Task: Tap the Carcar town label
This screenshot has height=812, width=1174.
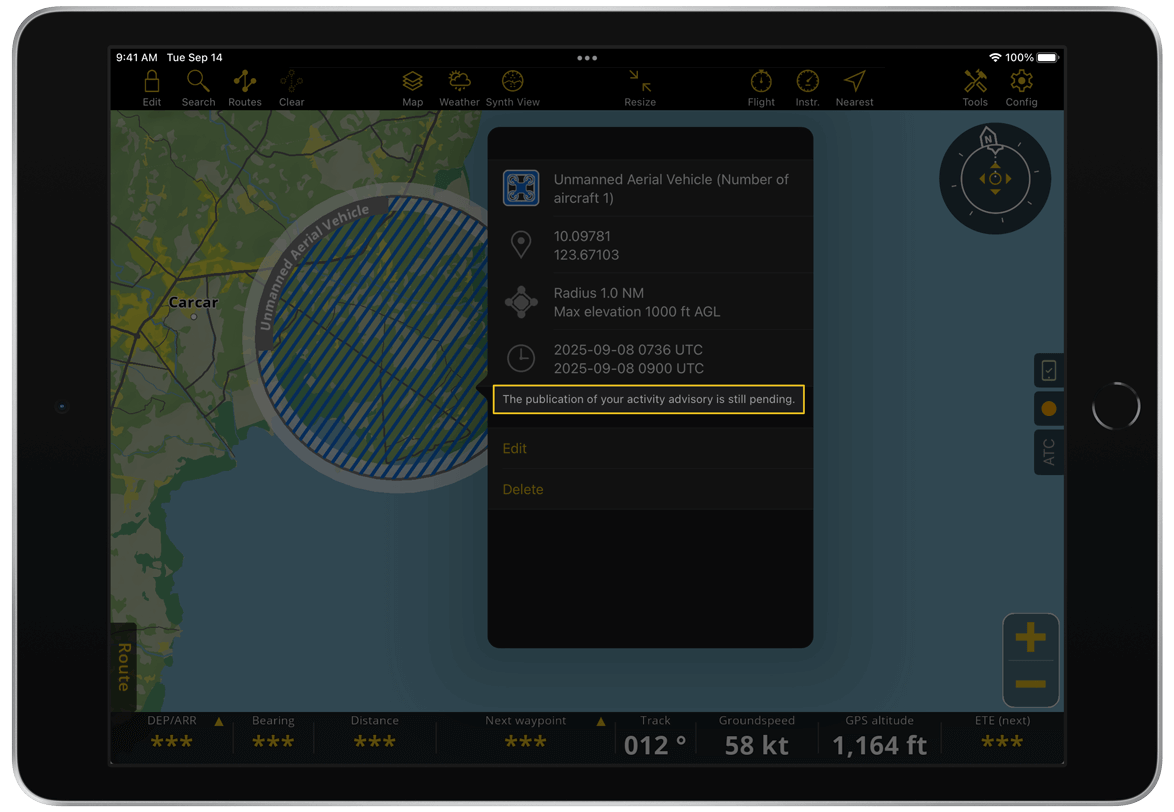Action: [x=193, y=302]
